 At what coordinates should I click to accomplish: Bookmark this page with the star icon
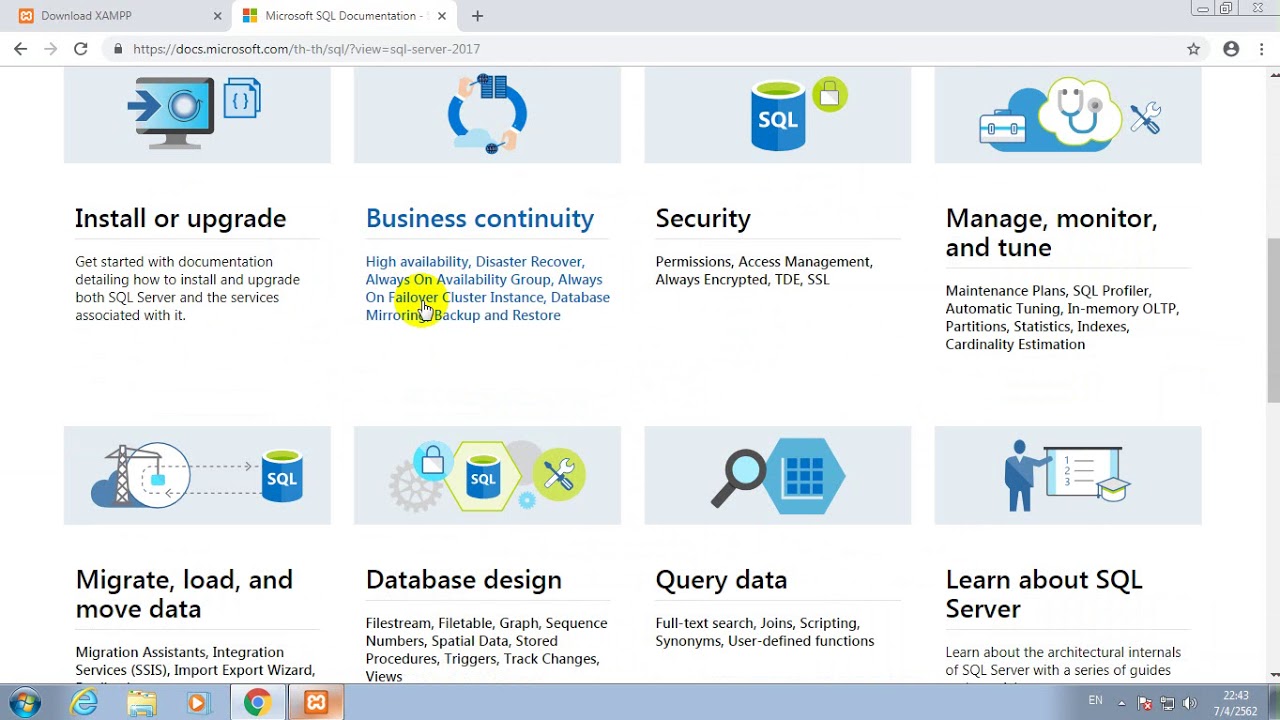[1193, 49]
